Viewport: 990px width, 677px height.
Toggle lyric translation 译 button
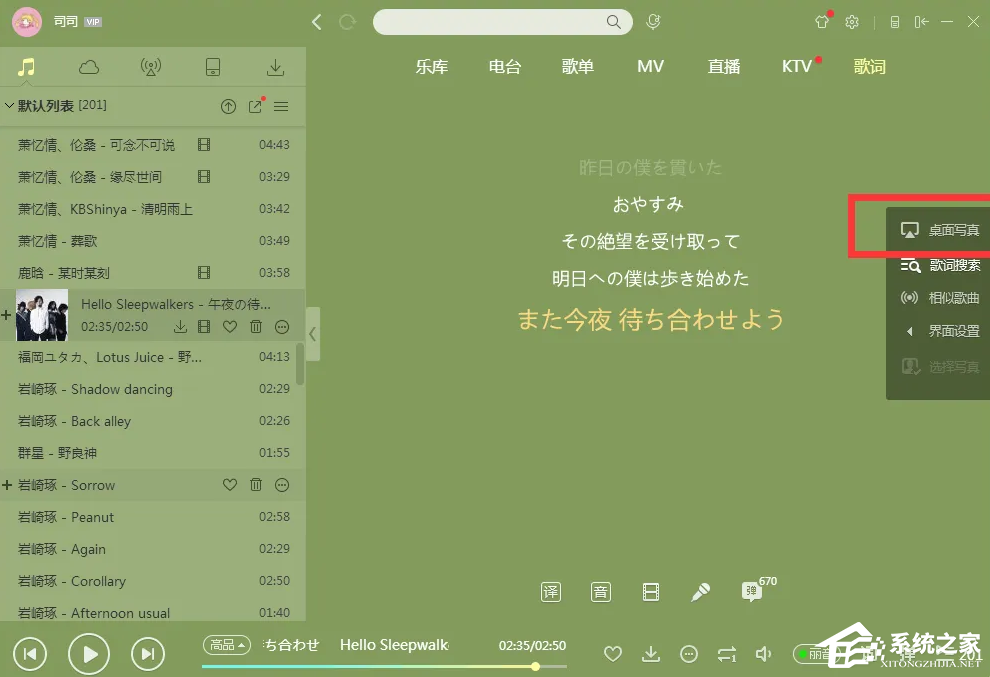coord(551,592)
